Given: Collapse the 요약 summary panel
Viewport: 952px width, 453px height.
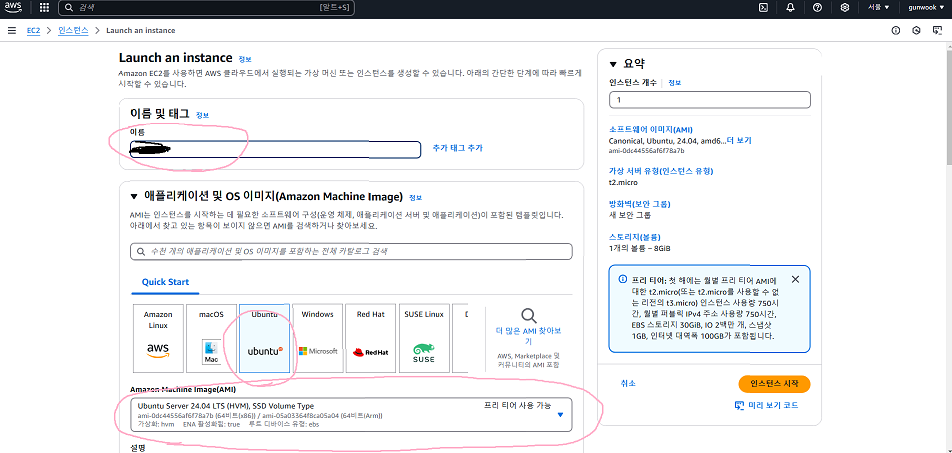Looking at the screenshot, I should (613, 64).
